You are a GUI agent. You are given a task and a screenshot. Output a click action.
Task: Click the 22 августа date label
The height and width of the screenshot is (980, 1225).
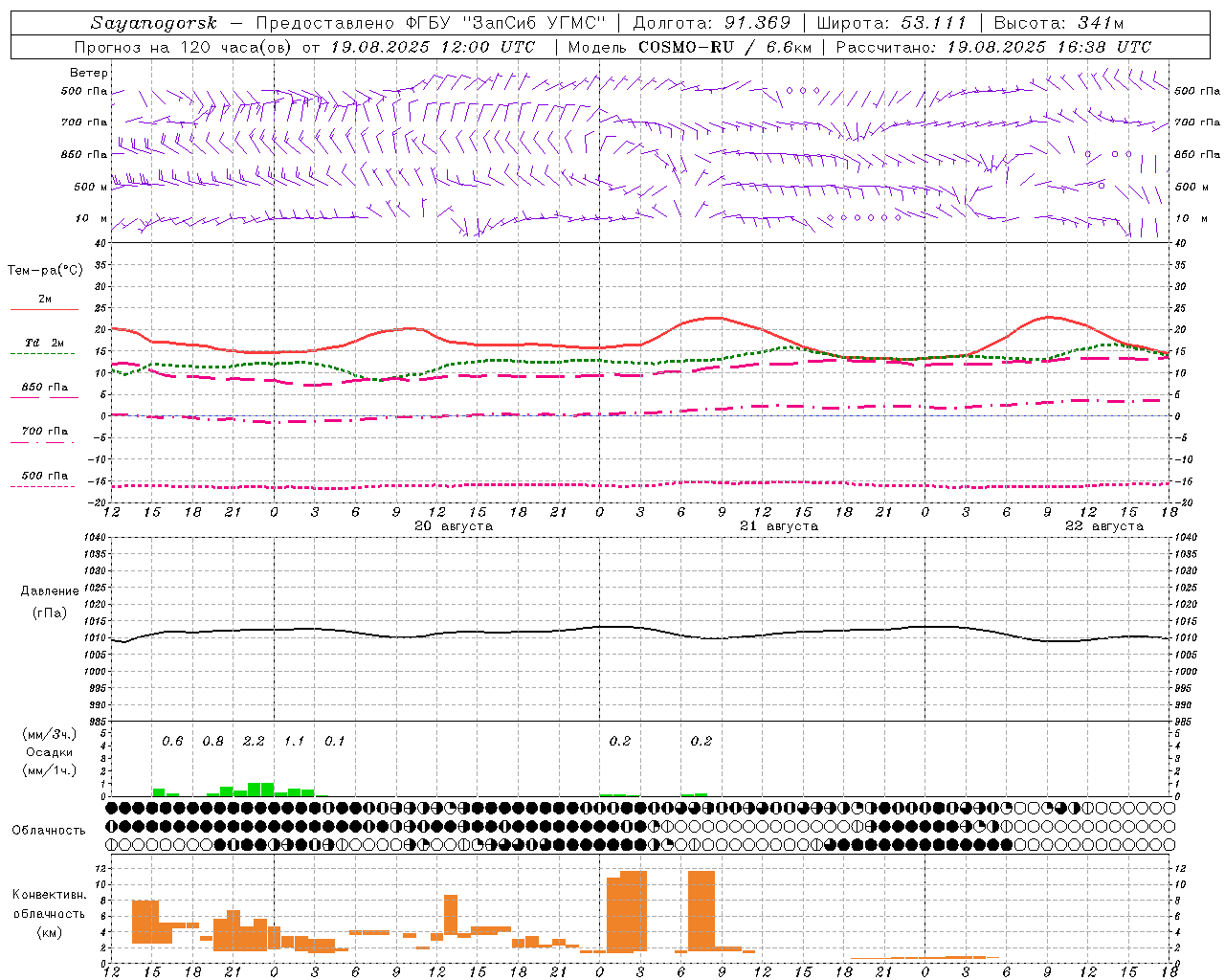coord(1104,526)
